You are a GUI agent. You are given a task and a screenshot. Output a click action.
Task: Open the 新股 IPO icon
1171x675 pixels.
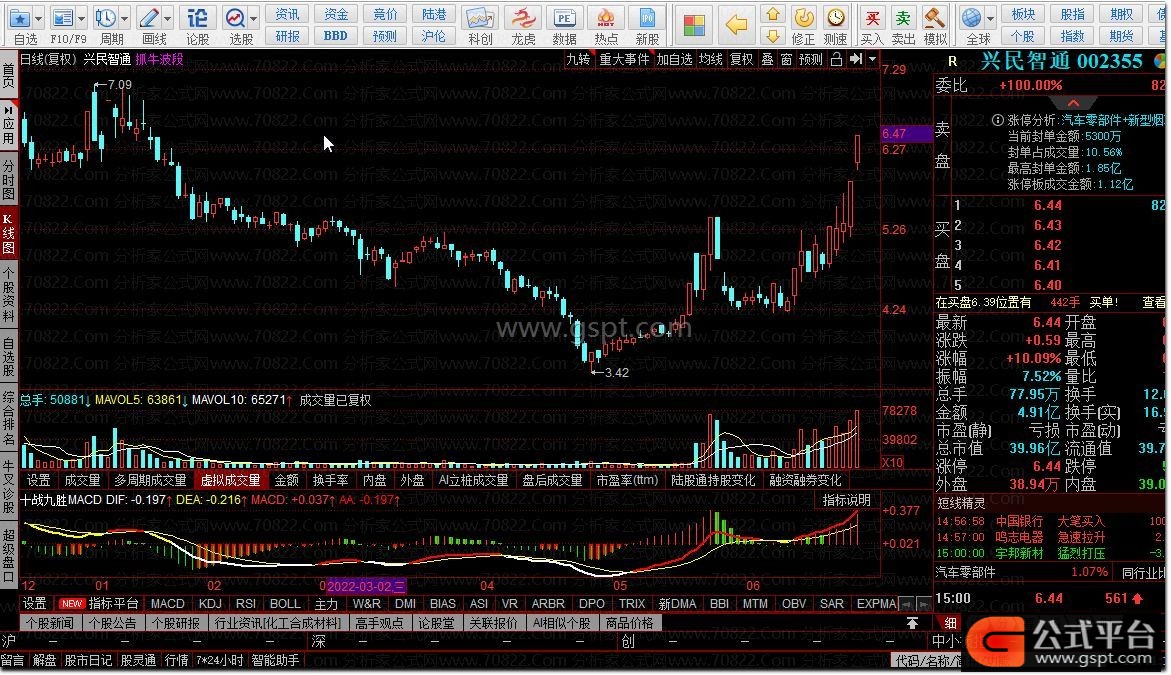click(647, 18)
